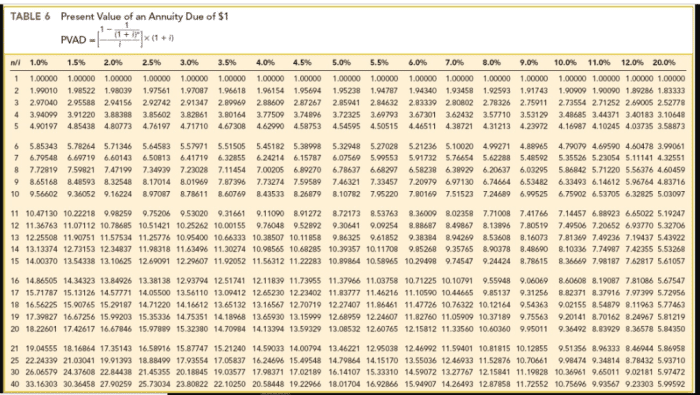Click cell value 17.42617 in row 20
The image size is (700, 395).
click(x=79, y=329)
